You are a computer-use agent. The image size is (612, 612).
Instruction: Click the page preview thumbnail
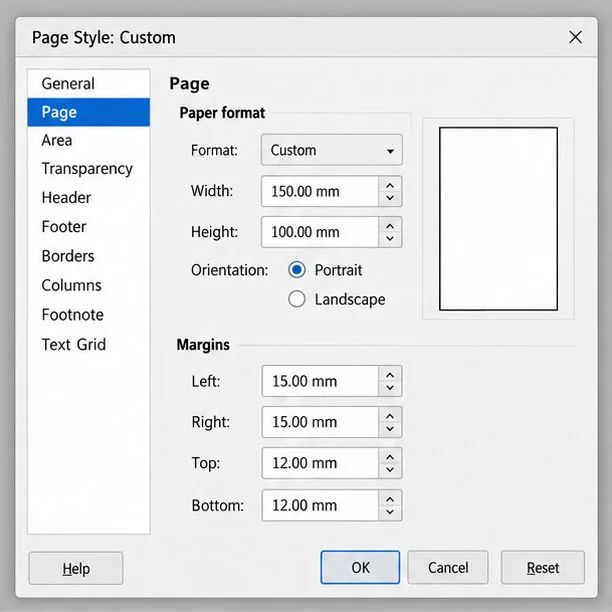pos(498,219)
